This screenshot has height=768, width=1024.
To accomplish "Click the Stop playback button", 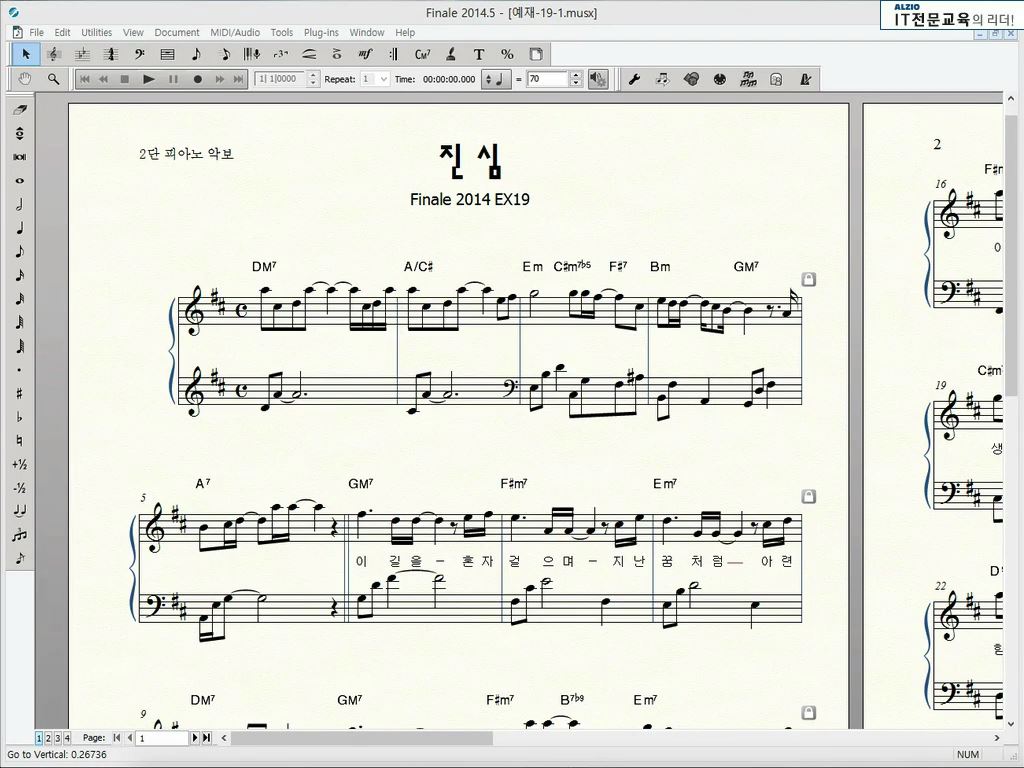I will (125, 79).
